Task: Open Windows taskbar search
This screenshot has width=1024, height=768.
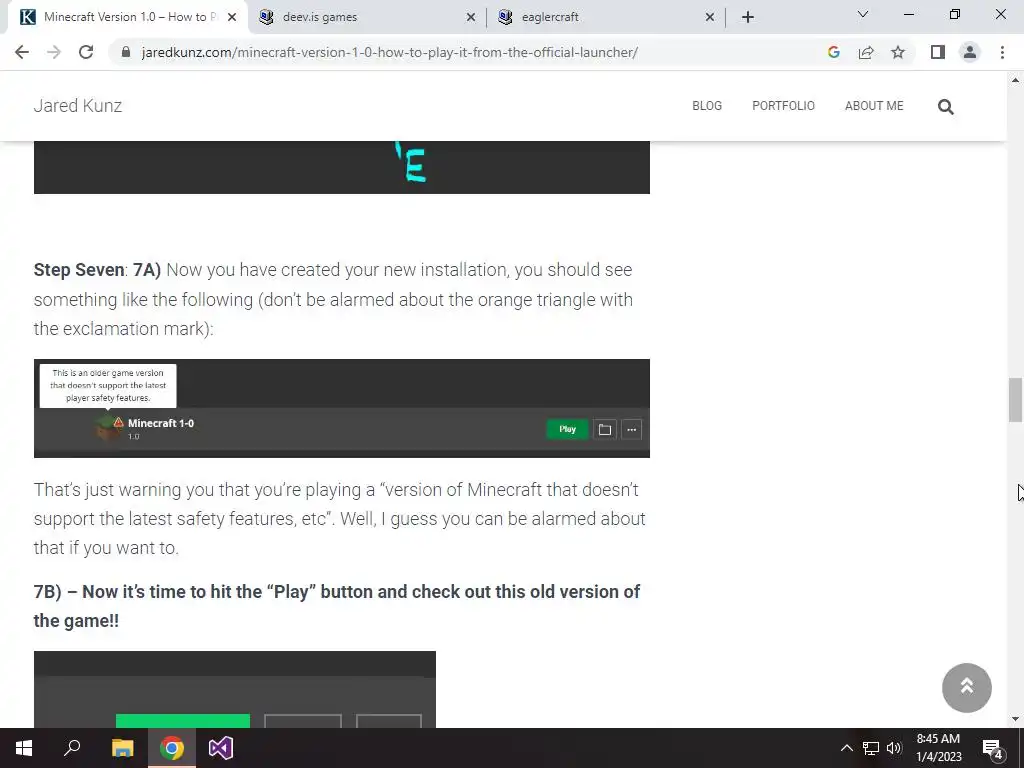Action: click(72, 748)
